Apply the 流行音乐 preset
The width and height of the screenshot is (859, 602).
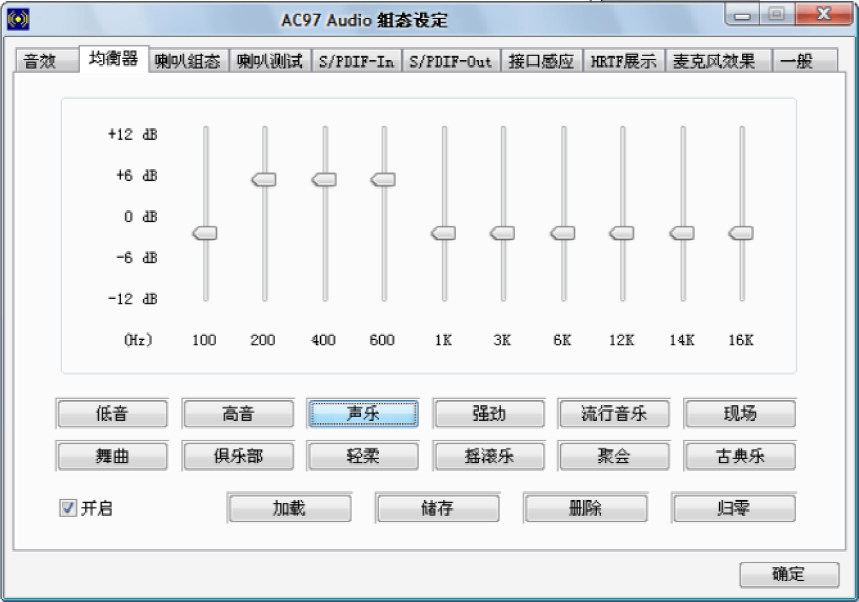615,414
